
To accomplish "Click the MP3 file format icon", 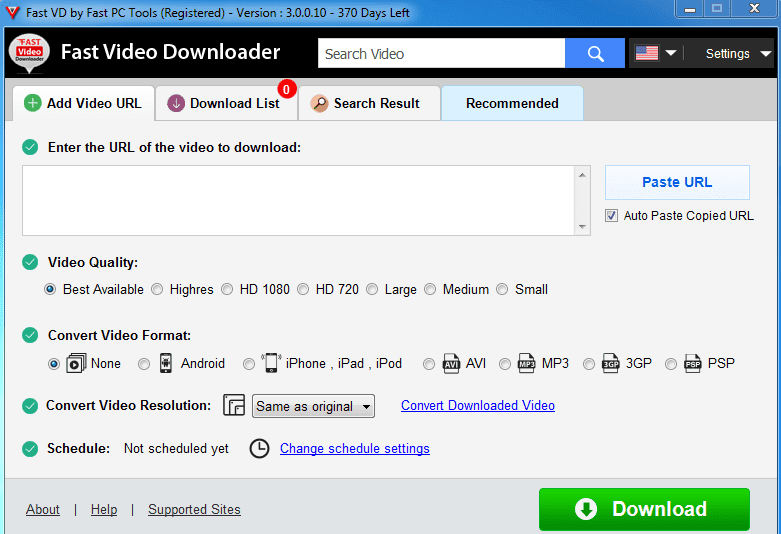I will point(526,363).
